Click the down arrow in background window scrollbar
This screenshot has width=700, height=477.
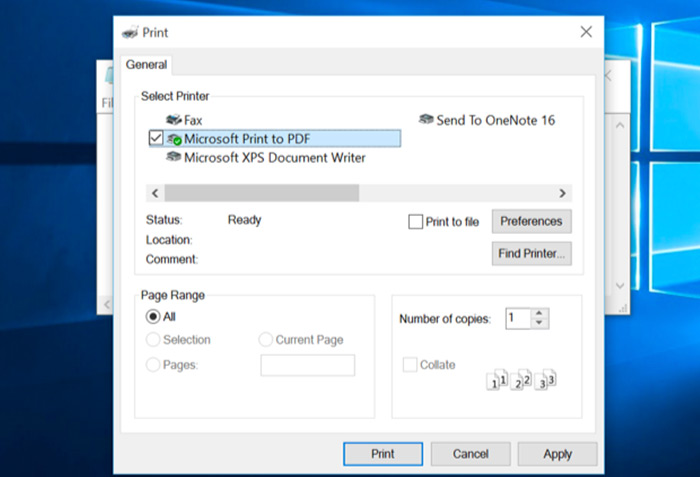[620, 285]
